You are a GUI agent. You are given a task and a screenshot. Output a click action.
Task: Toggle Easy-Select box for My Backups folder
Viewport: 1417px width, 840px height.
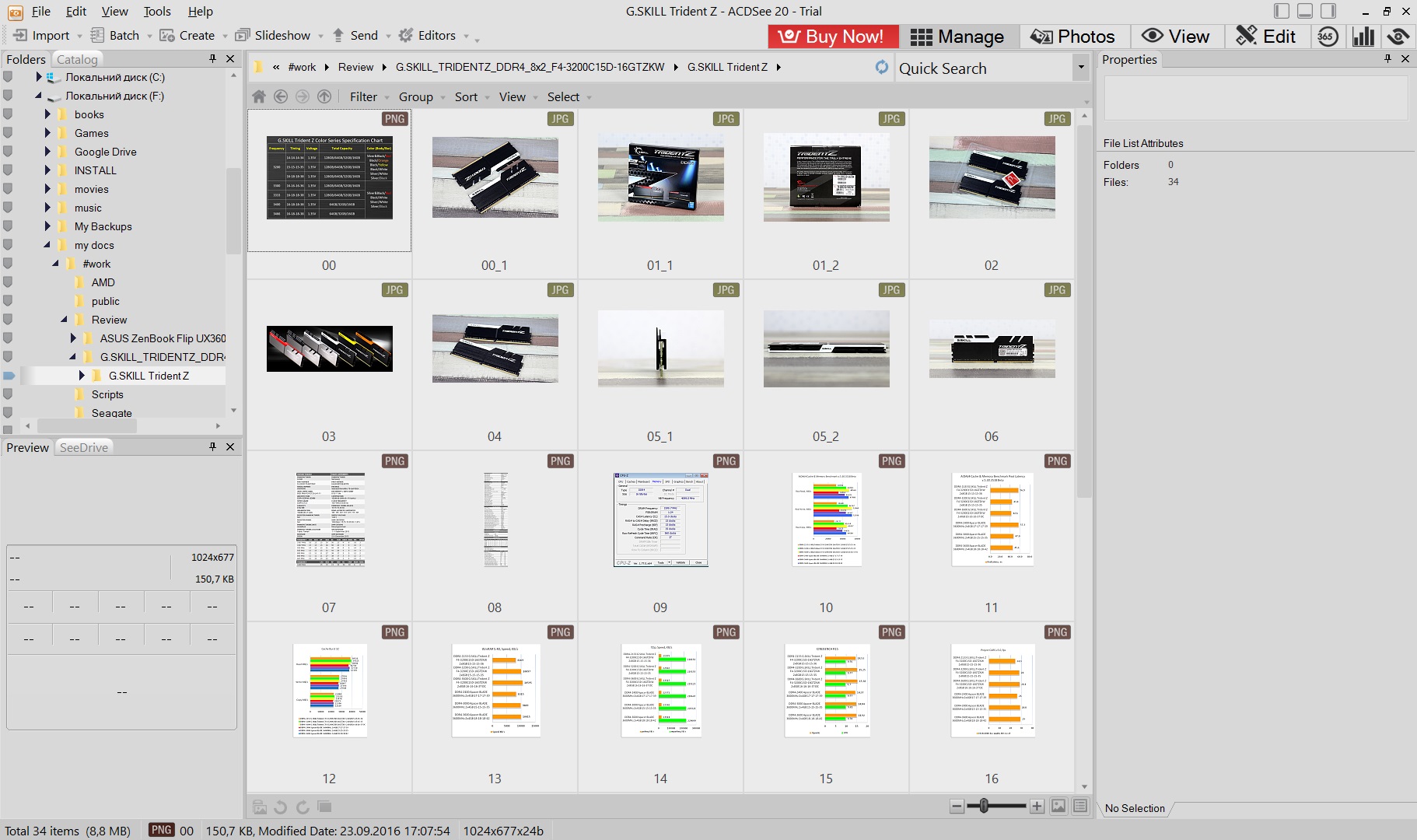point(8,226)
